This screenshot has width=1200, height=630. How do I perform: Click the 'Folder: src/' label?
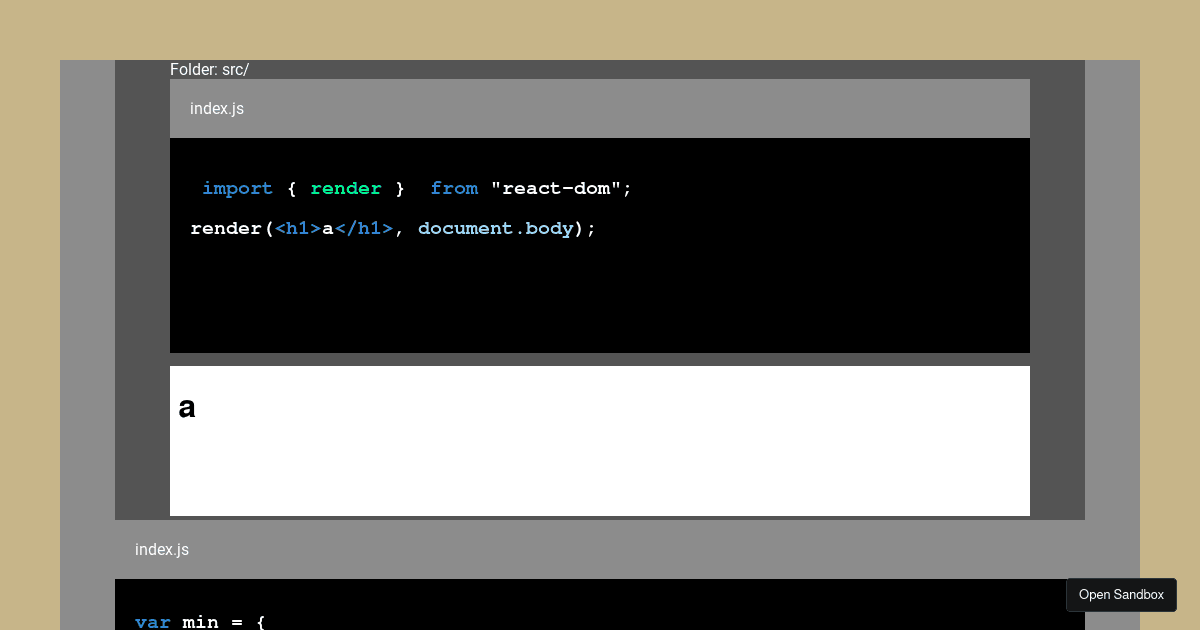[x=209, y=69]
